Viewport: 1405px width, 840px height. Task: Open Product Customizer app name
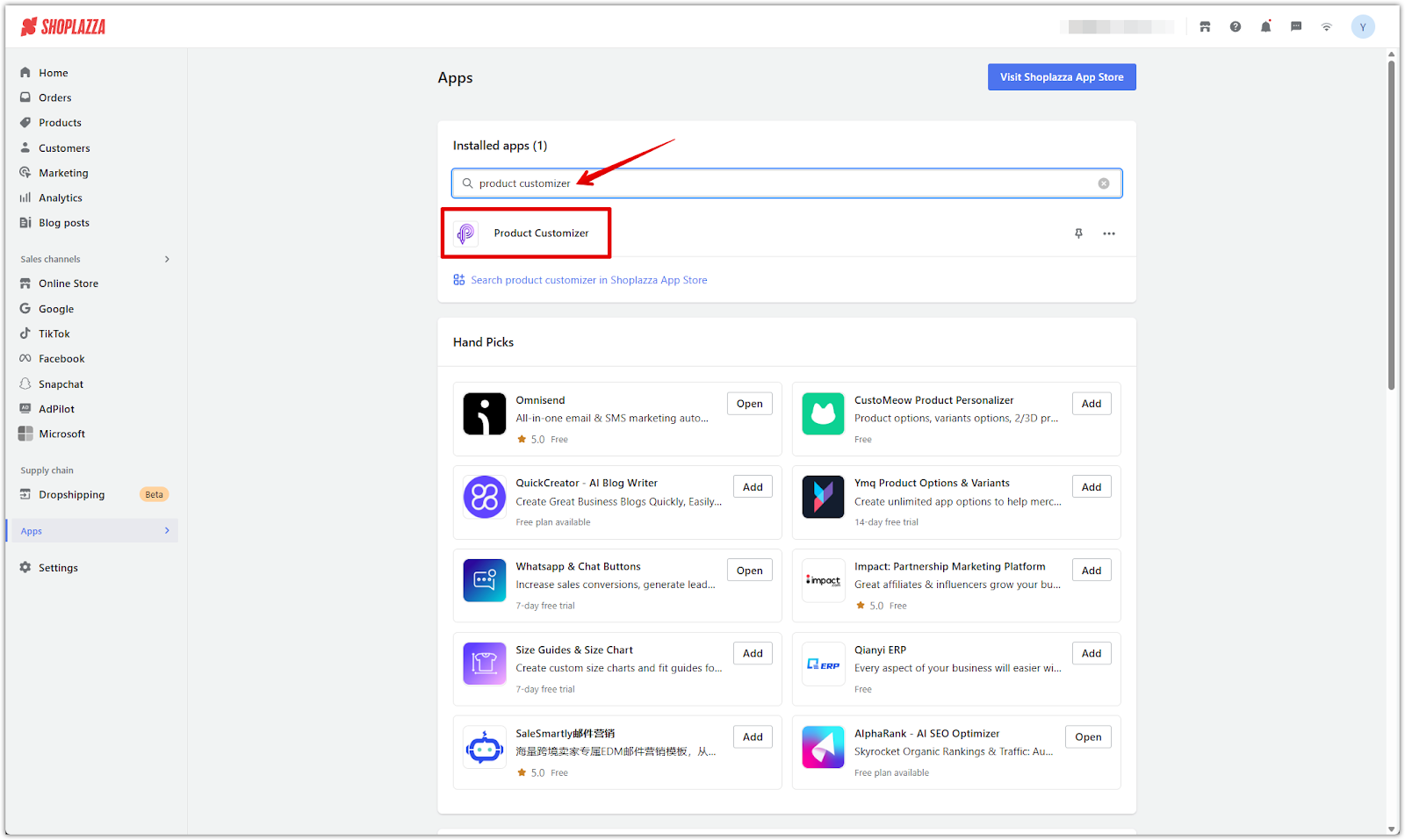541,233
